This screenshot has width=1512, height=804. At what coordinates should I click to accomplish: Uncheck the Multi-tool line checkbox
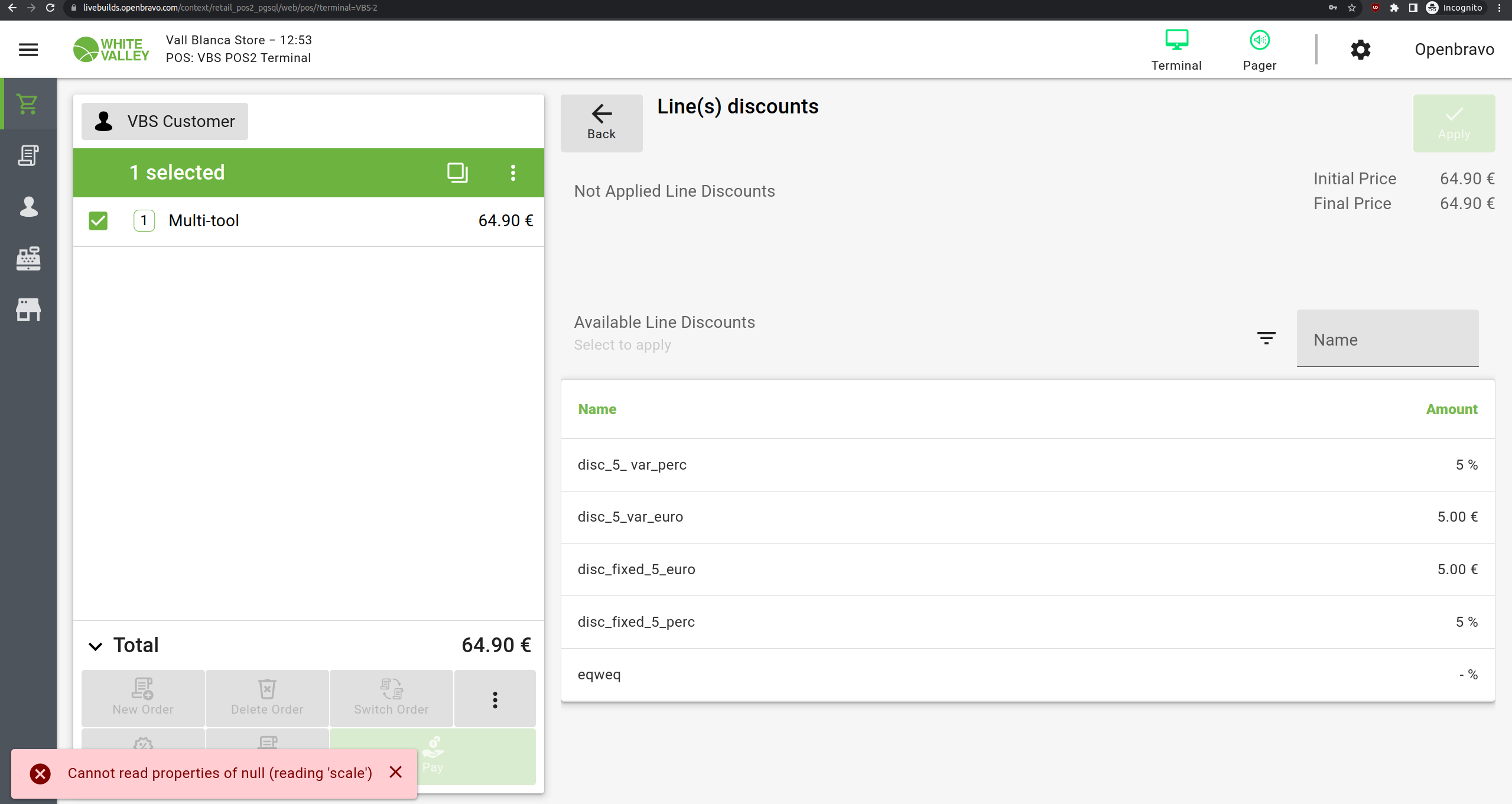tap(98, 221)
